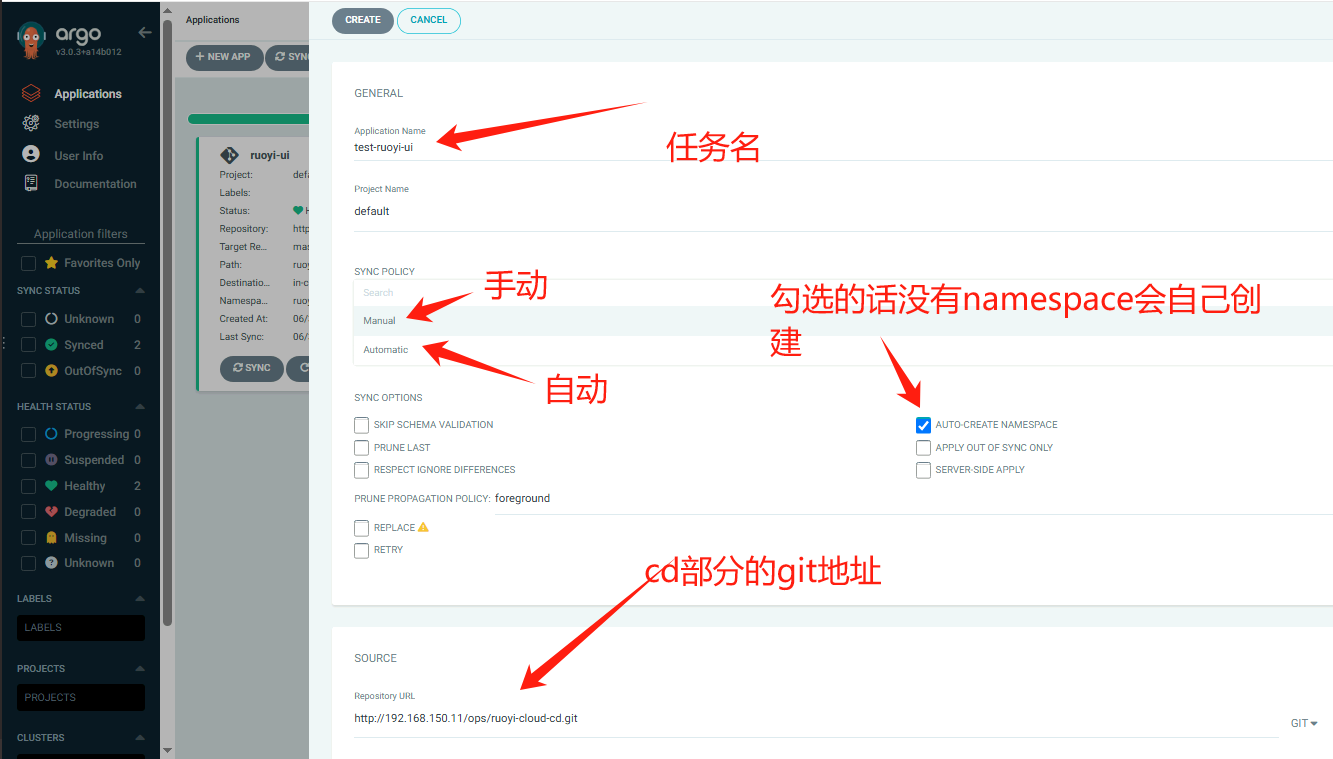Viewport: 1333px width, 759px height.
Task: Click the Argo octopus logo
Action: (32, 40)
